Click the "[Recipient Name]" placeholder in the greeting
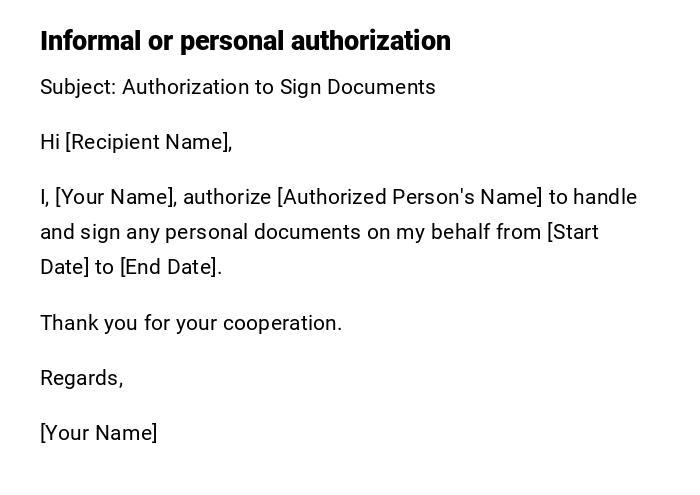Image resolution: width=700 pixels, height=495 pixels. point(149,142)
